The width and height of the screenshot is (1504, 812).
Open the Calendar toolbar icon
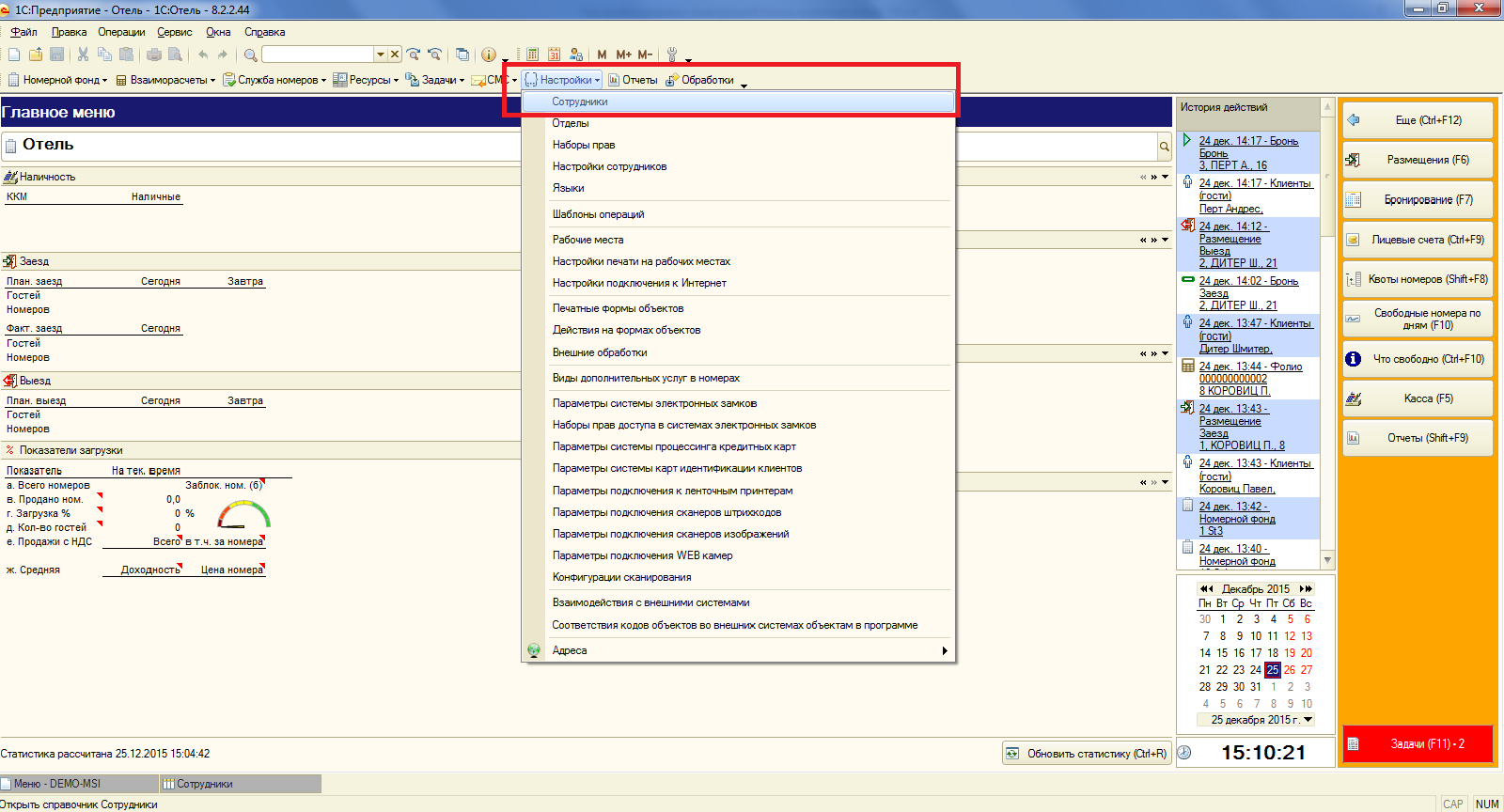pos(554,55)
